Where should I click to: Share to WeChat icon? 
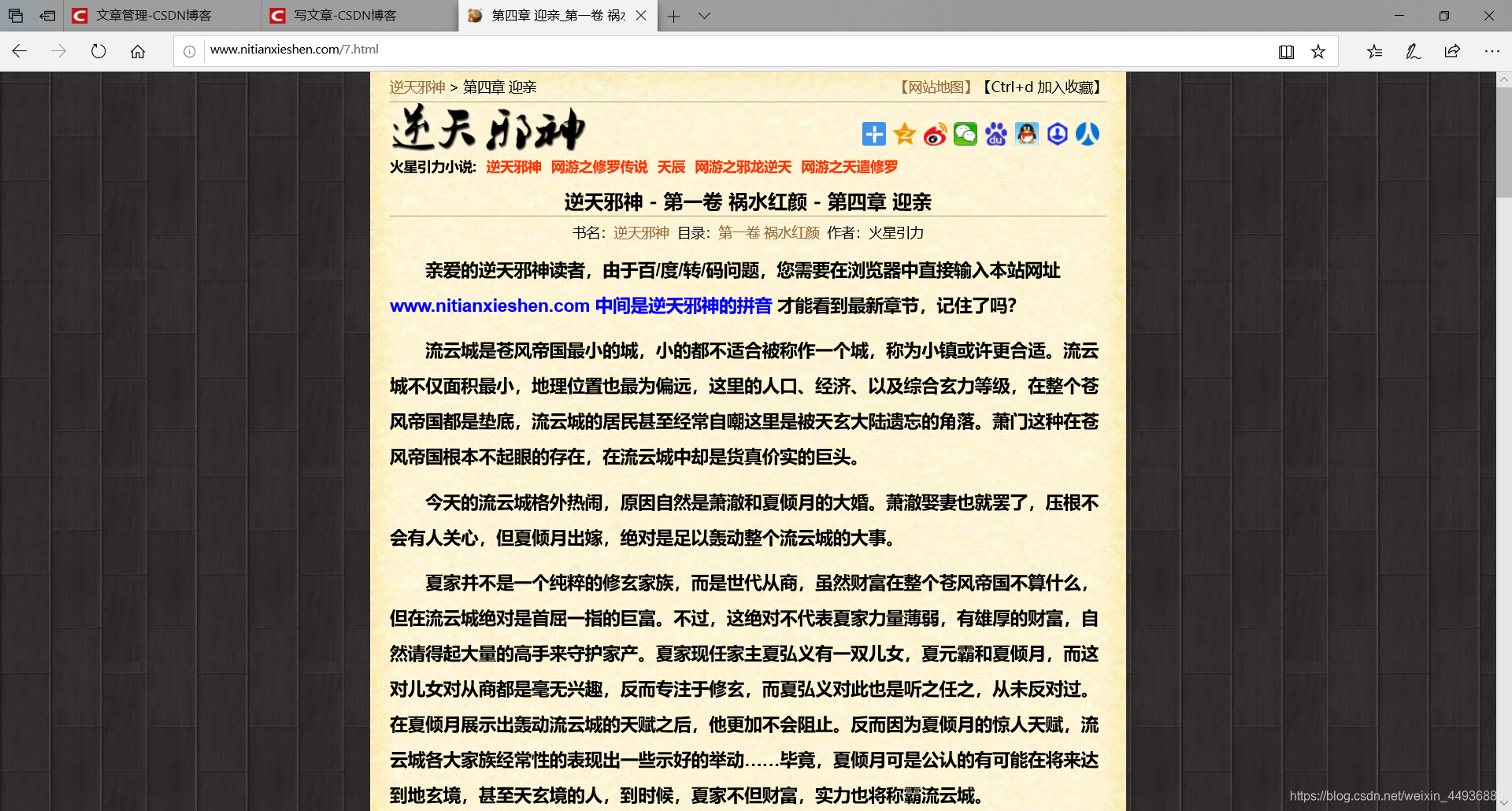point(965,134)
